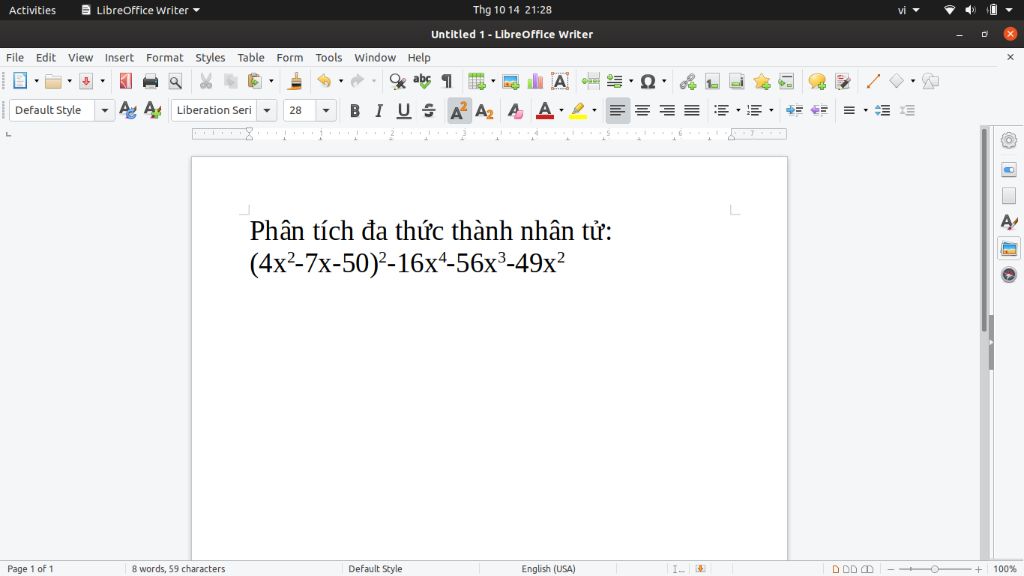1024x576 pixels.
Task: Activate Clone Formatting paintbrush
Action: tap(295, 81)
